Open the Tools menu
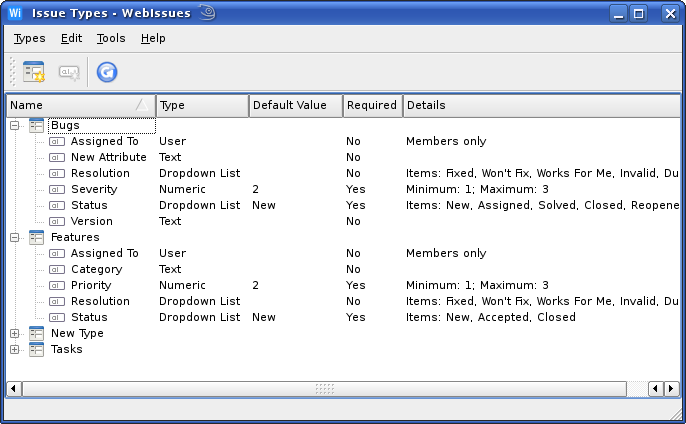This screenshot has height=424, width=686. point(111,38)
